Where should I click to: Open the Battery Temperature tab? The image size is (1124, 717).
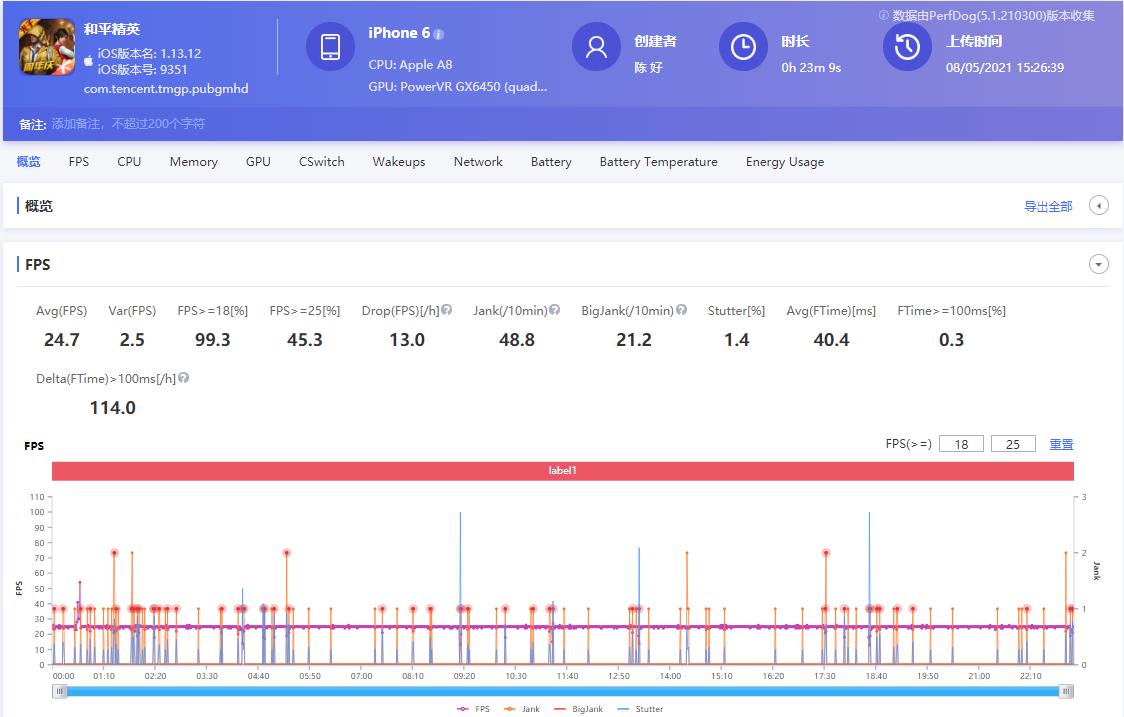point(658,162)
